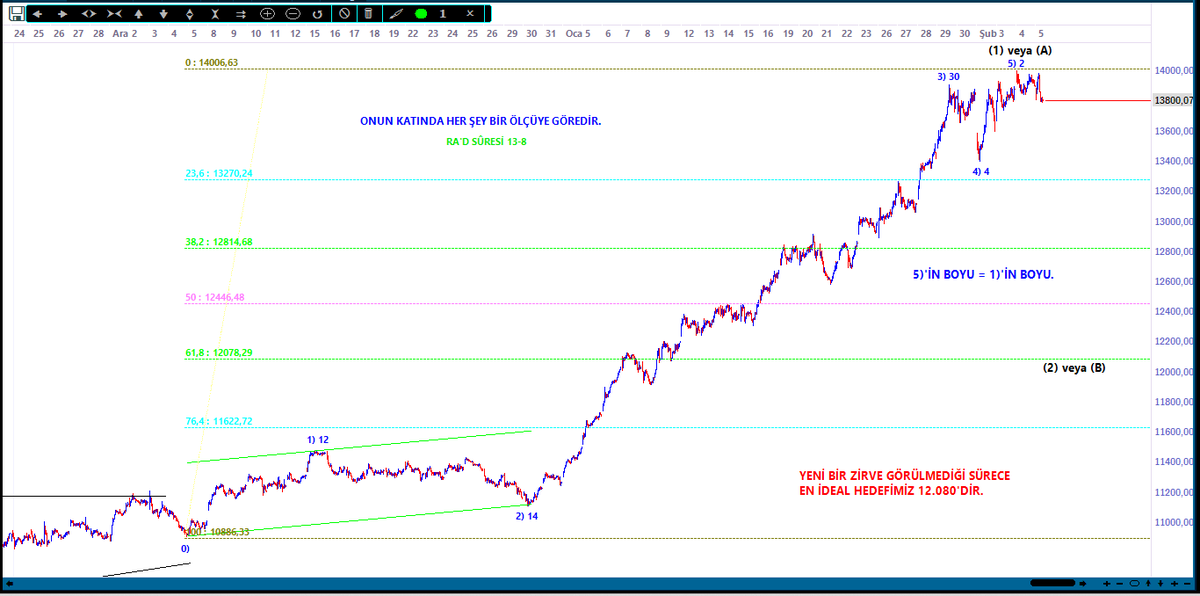Click the 12000,00 price axis label
Image resolution: width=1200 pixels, height=596 pixels.
tap(1175, 372)
